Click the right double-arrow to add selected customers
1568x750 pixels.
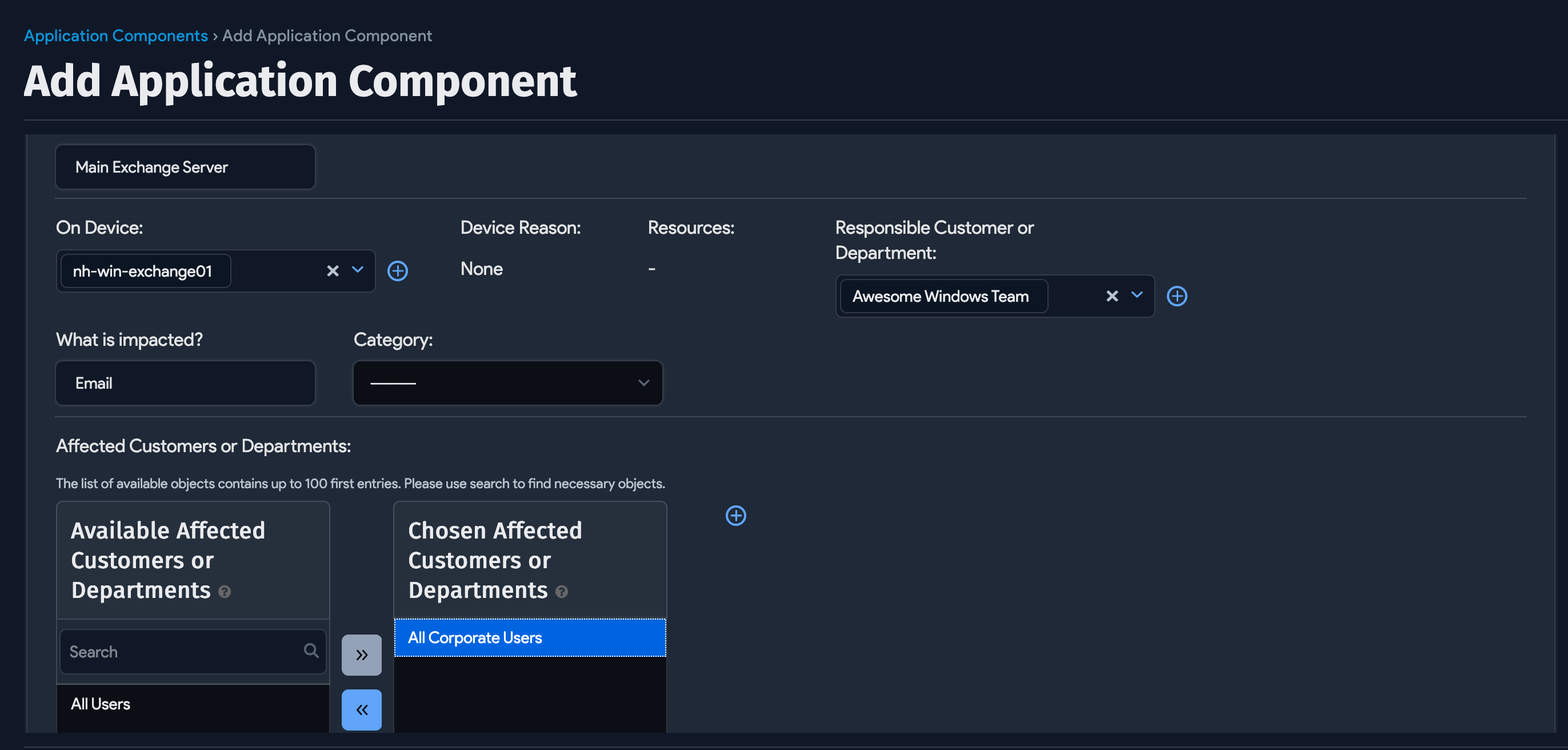[x=362, y=655]
